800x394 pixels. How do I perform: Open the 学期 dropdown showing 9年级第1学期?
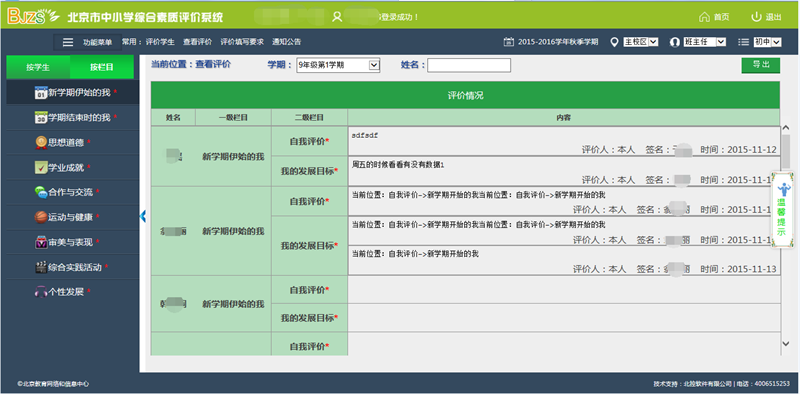[x=338, y=65]
